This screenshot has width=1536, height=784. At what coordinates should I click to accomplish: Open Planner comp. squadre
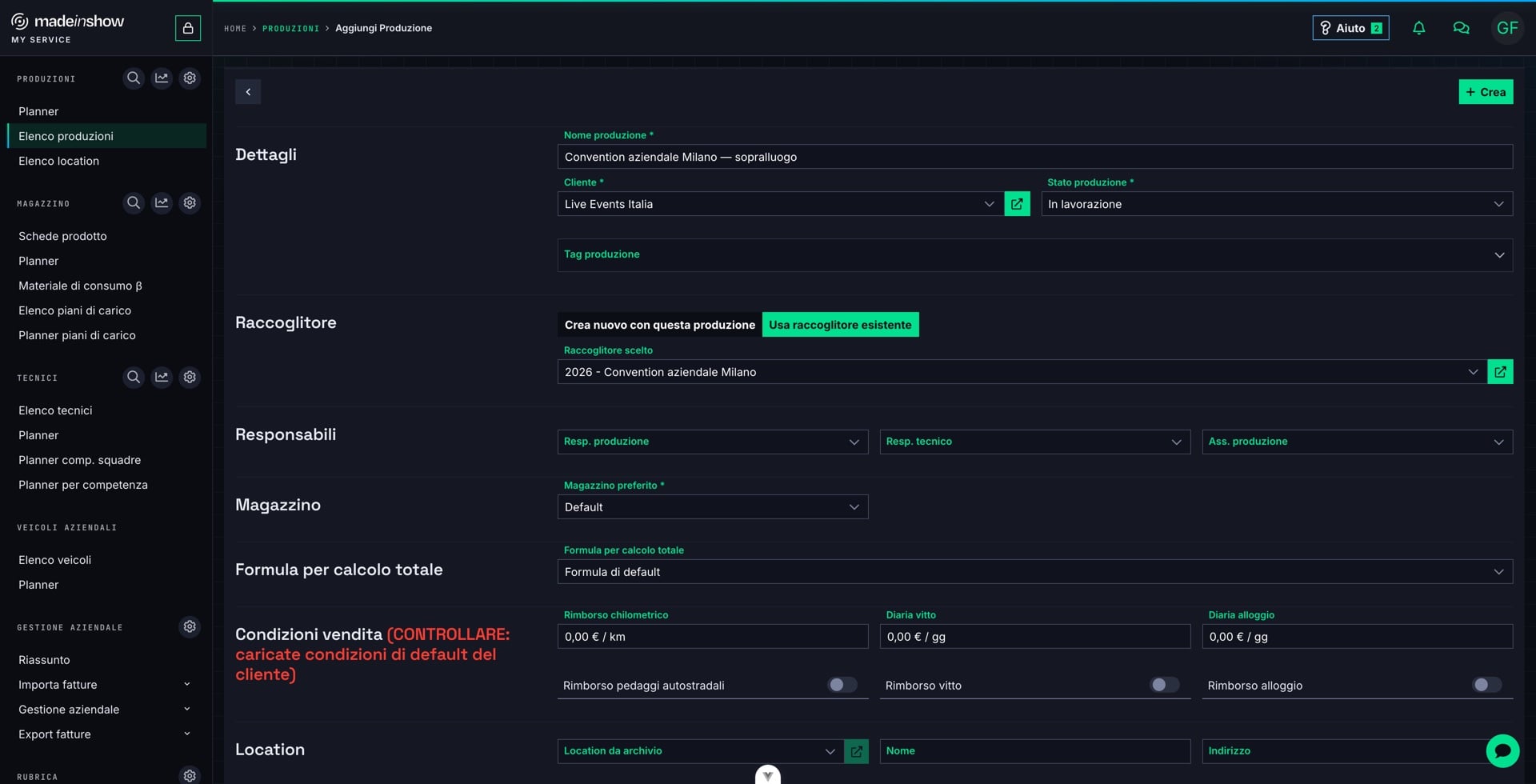tap(106, 460)
